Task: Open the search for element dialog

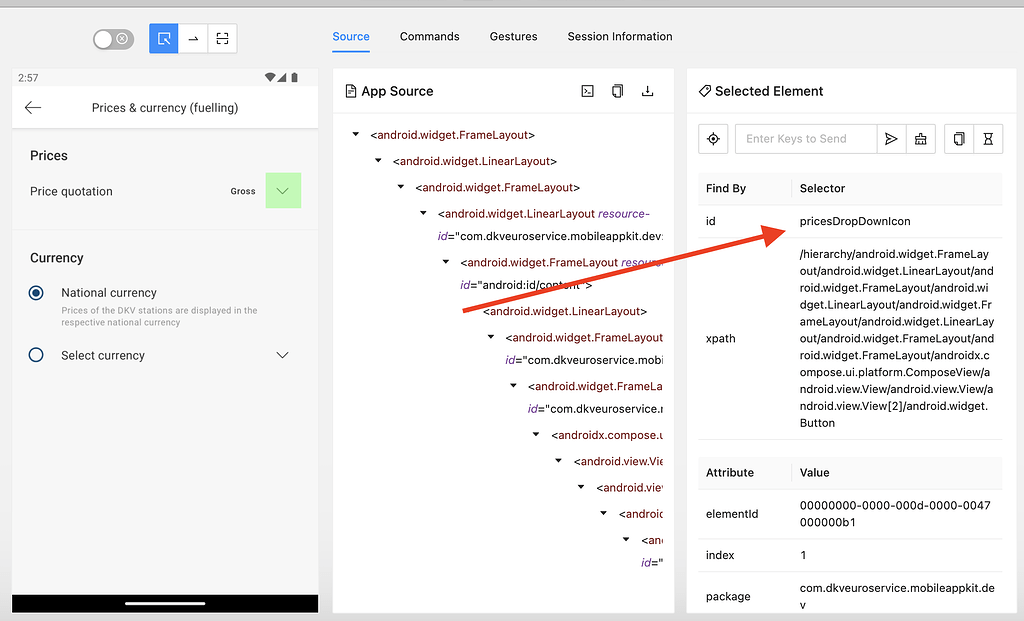Action: 587,91
